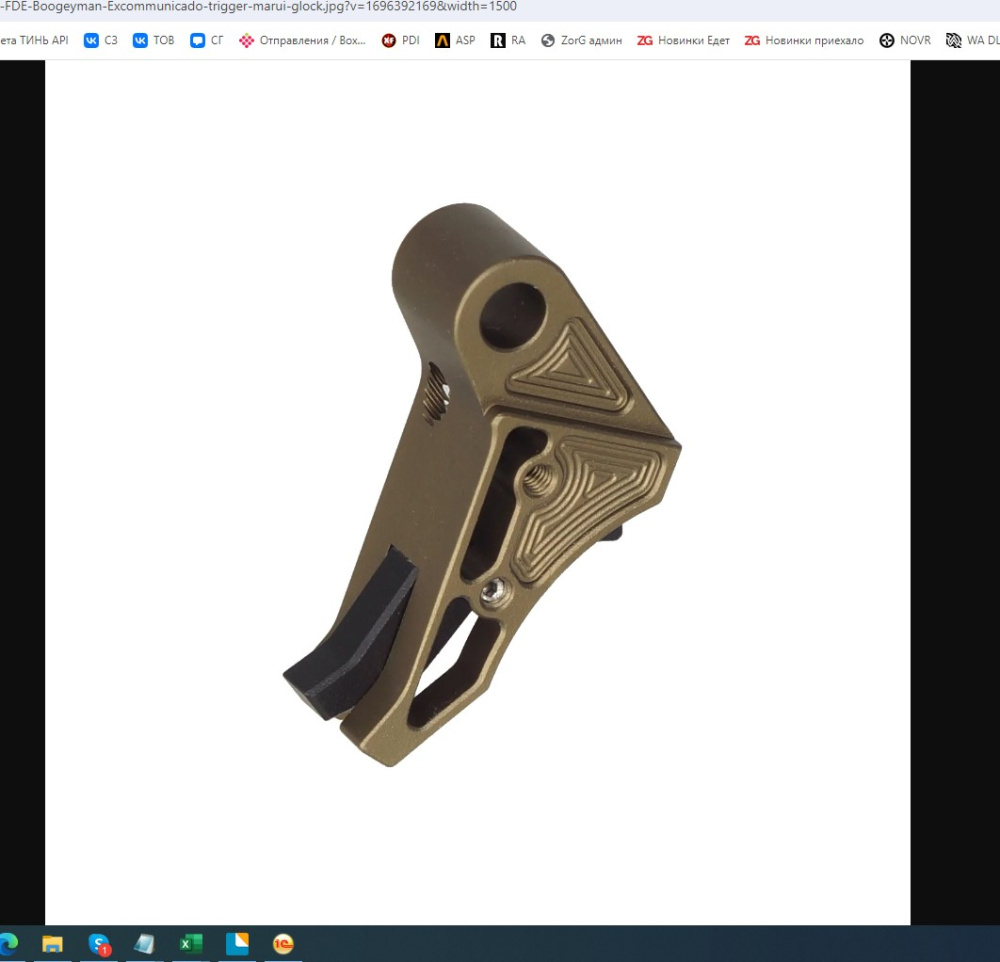Open the ZorG админ bookmark
1000x962 pixels.
tap(581, 40)
